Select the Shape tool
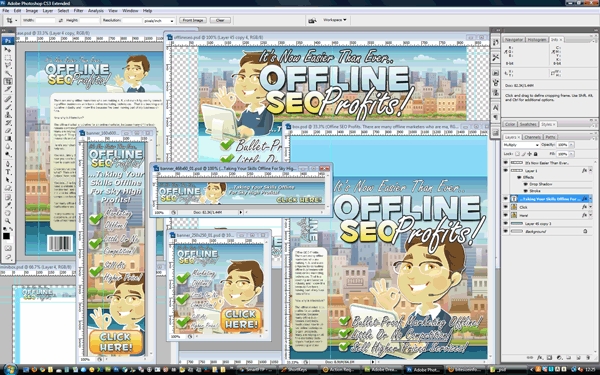Image resolution: width=600 pixels, height=375 pixels. click(x=7, y=187)
